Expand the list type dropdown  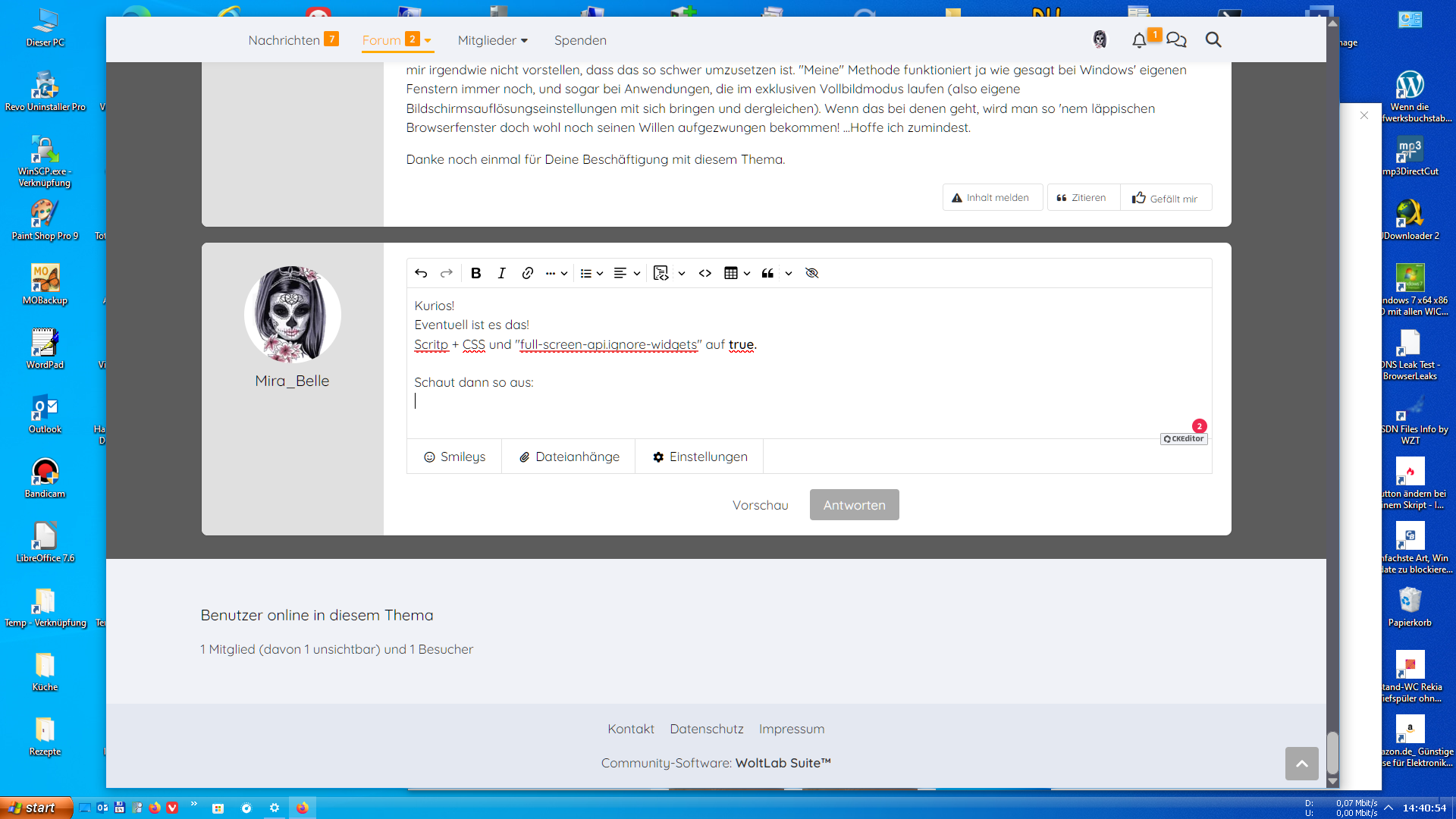tap(600, 273)
